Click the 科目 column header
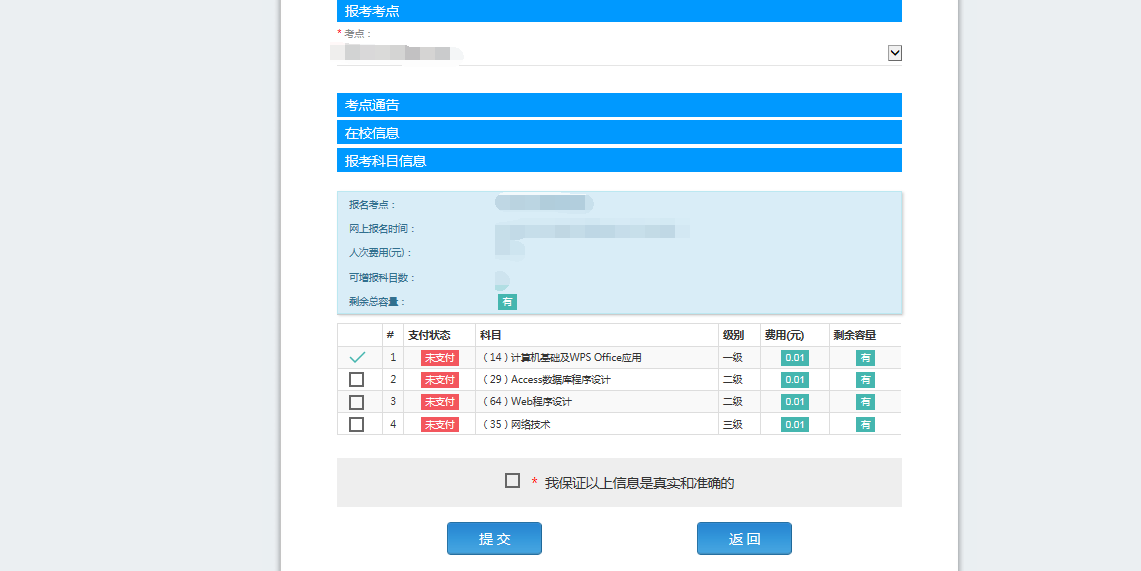The image size is (1141, 571). click(490, 335)
